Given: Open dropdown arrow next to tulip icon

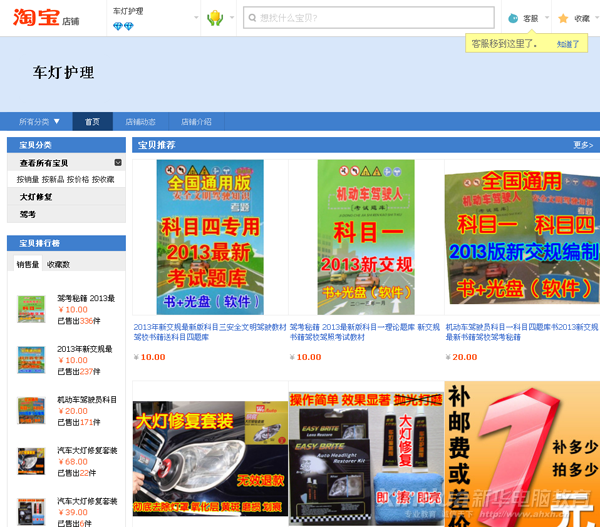Looking at the screenshot, I should pos(230,18).
